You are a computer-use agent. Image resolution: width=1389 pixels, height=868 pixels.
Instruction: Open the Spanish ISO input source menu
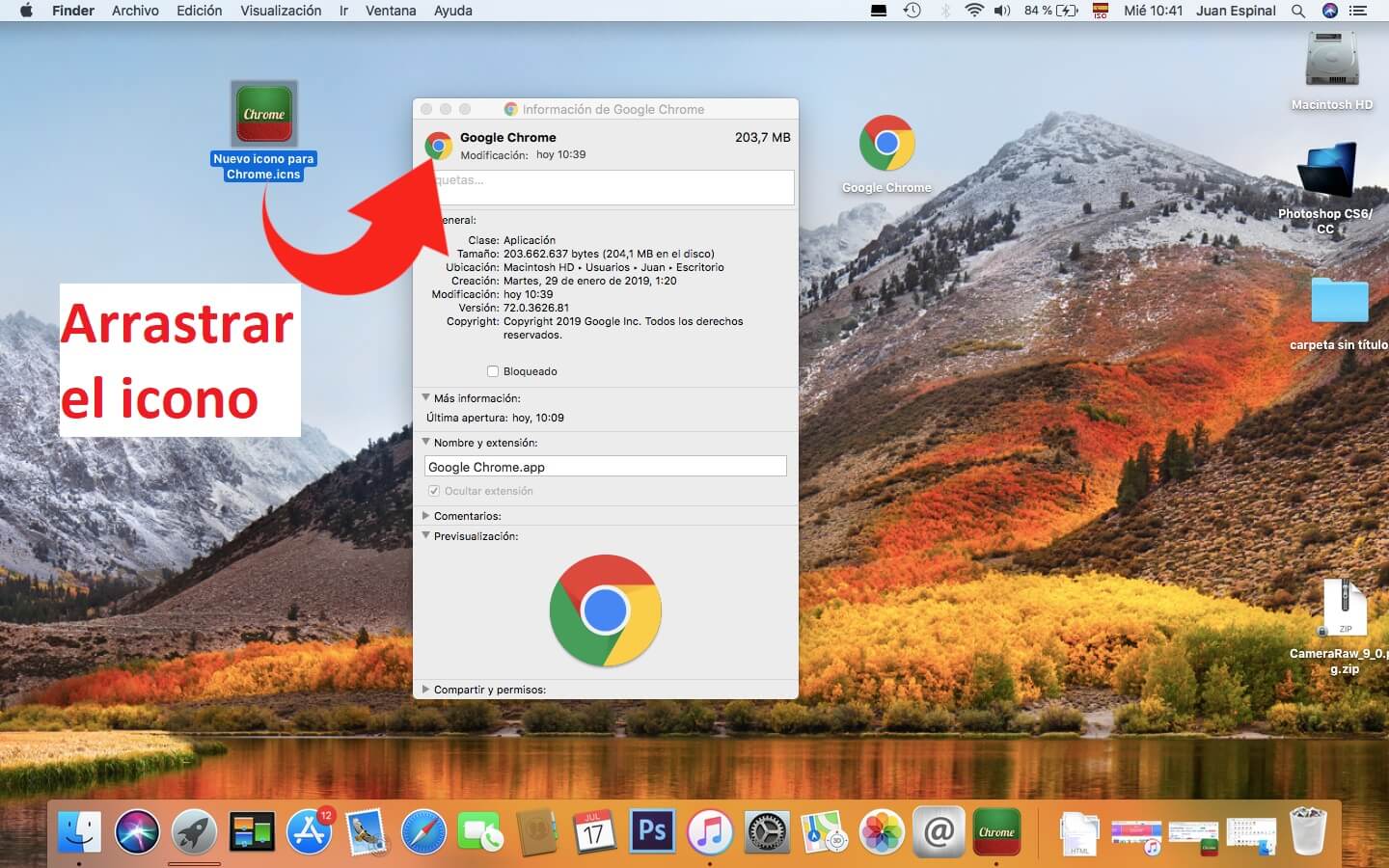point(1101,11)
